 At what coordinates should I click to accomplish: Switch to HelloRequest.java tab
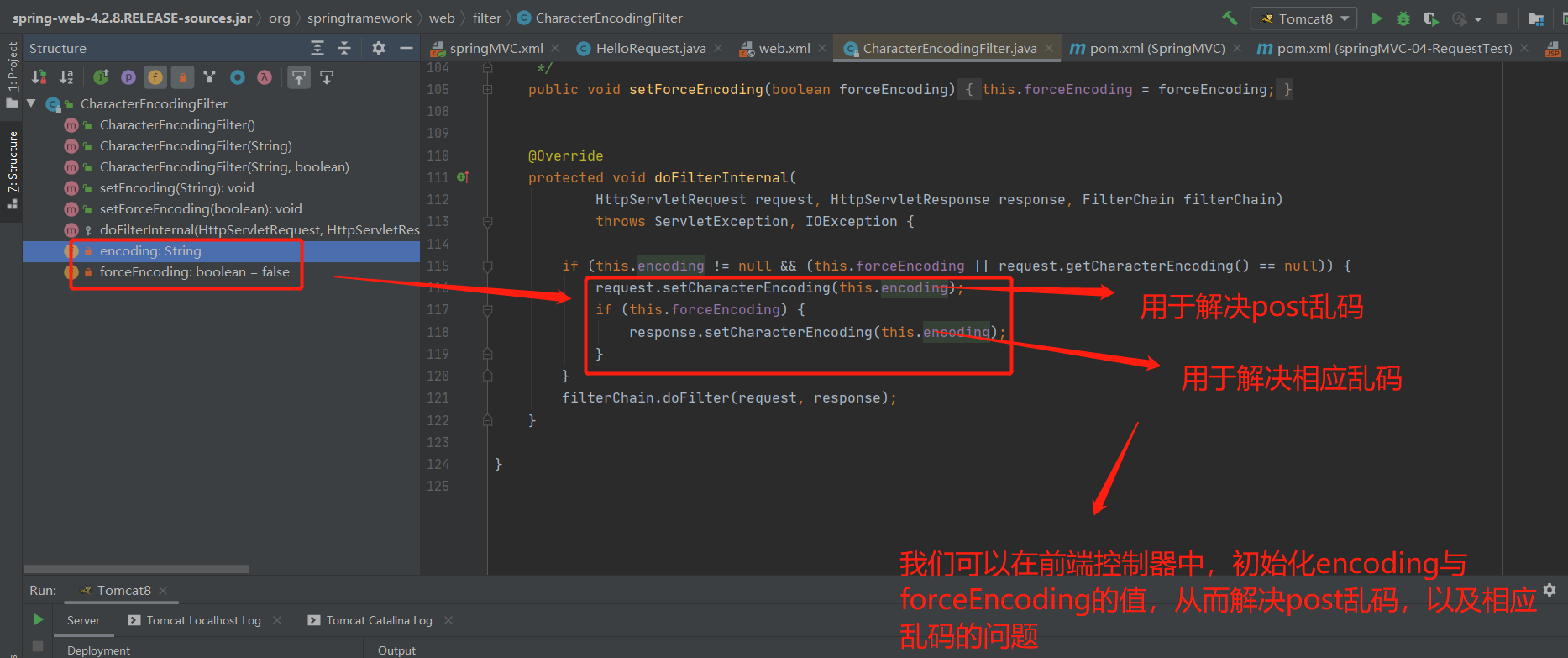click(650, 48)
